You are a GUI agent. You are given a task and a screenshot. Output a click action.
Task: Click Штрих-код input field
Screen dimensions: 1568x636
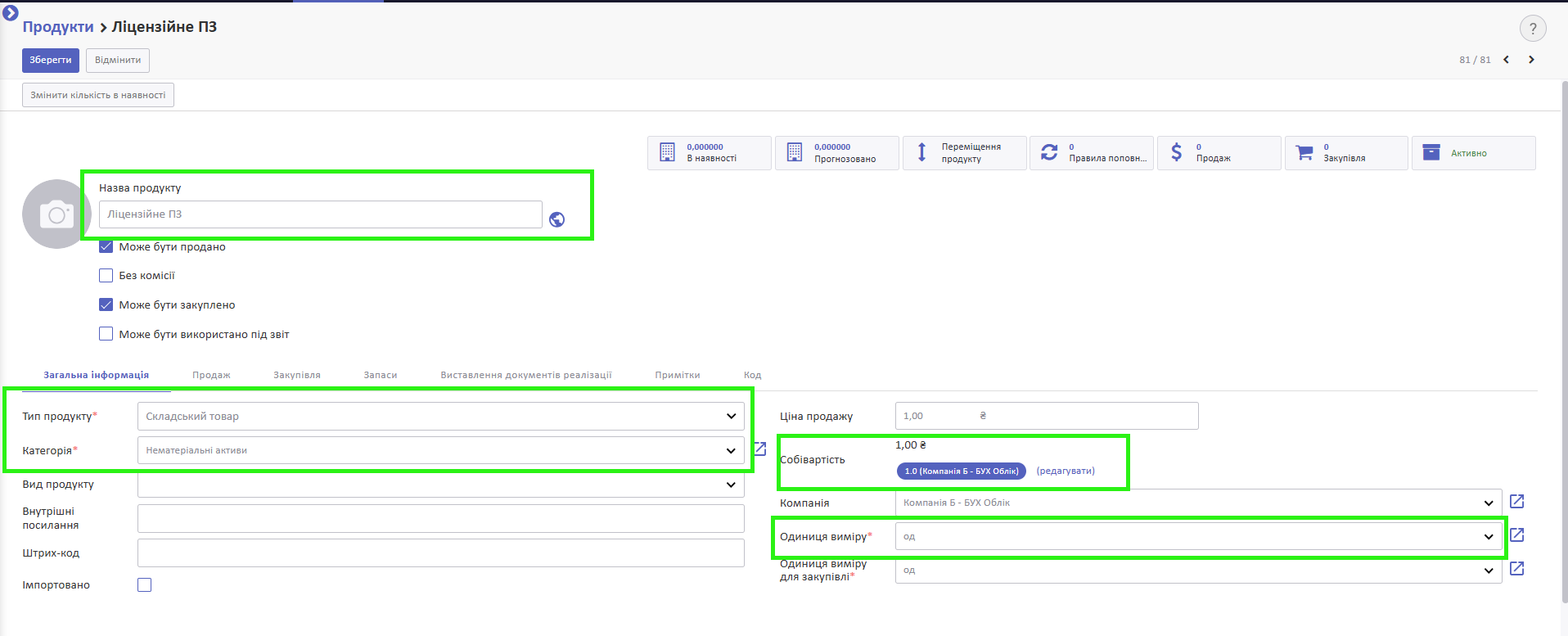click(x=441, y=553)
